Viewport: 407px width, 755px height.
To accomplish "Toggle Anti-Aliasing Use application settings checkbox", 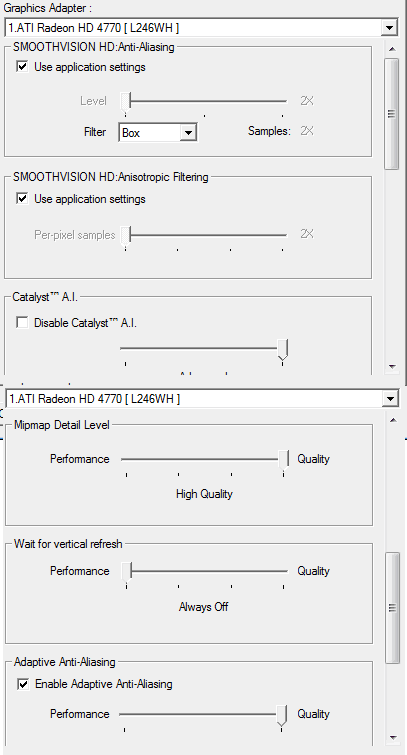I will [22, 66].
